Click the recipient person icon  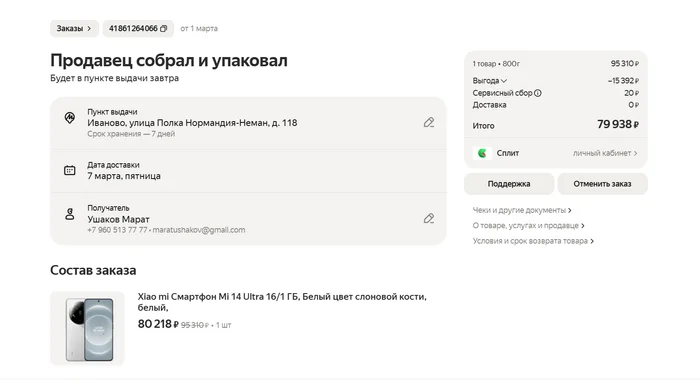click(70, 214)
